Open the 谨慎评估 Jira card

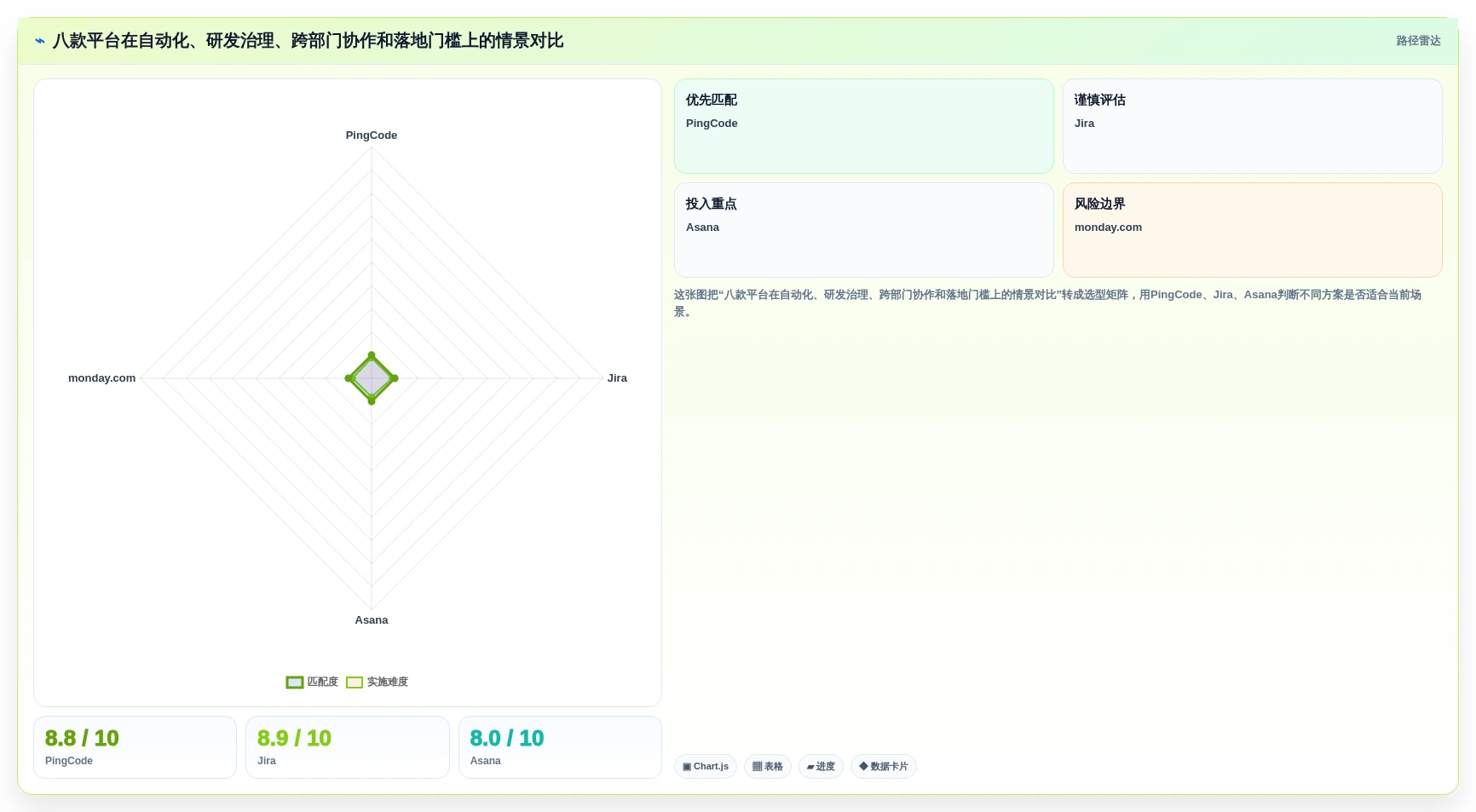pyautogui.click(x=1252, y=126)
